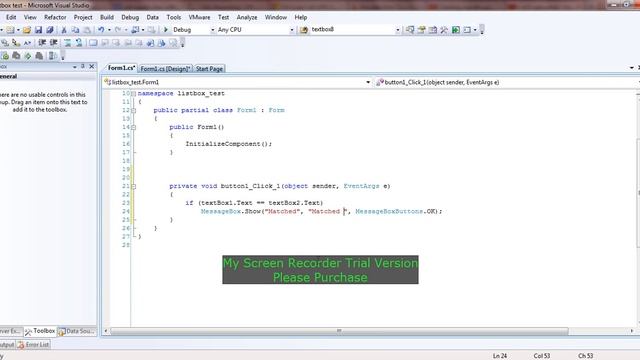Screen dimensions: 640x360
Task: Select the Form1.cs* code tab
Action: coord(121,68)
